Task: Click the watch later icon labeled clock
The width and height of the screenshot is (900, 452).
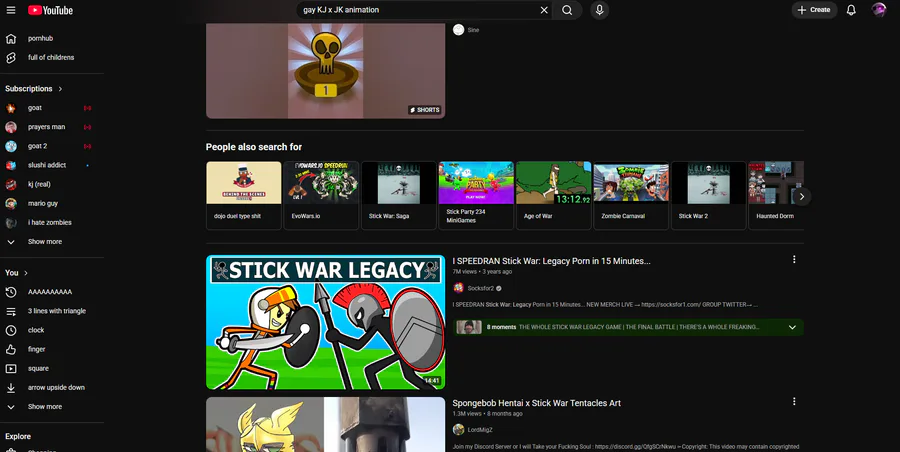Action: click(11, 330)
